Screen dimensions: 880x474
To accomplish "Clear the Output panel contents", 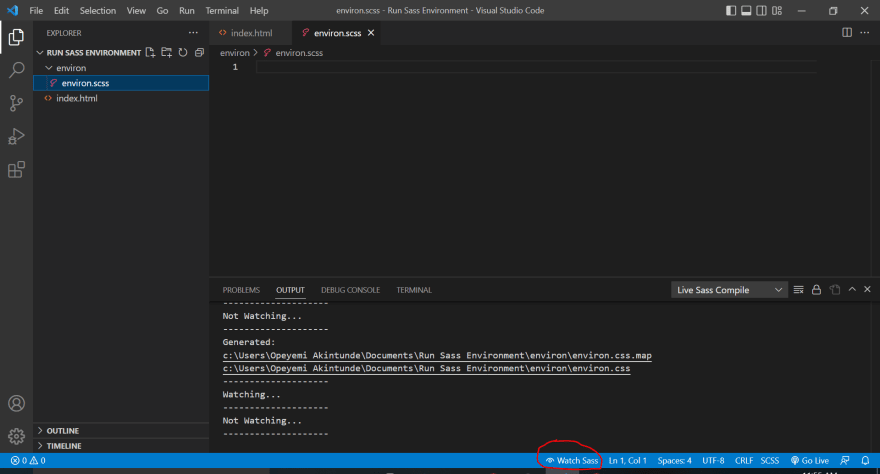I will 799,289.
